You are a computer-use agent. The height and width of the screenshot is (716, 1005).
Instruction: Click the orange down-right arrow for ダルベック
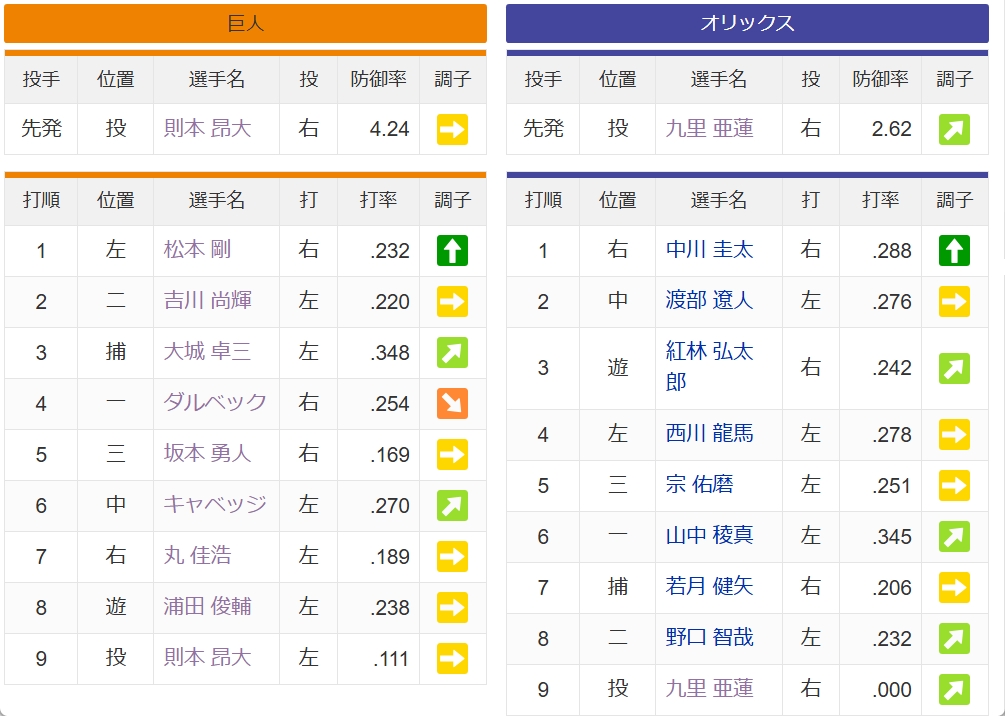pyautogui.click(x=452, y=403)
